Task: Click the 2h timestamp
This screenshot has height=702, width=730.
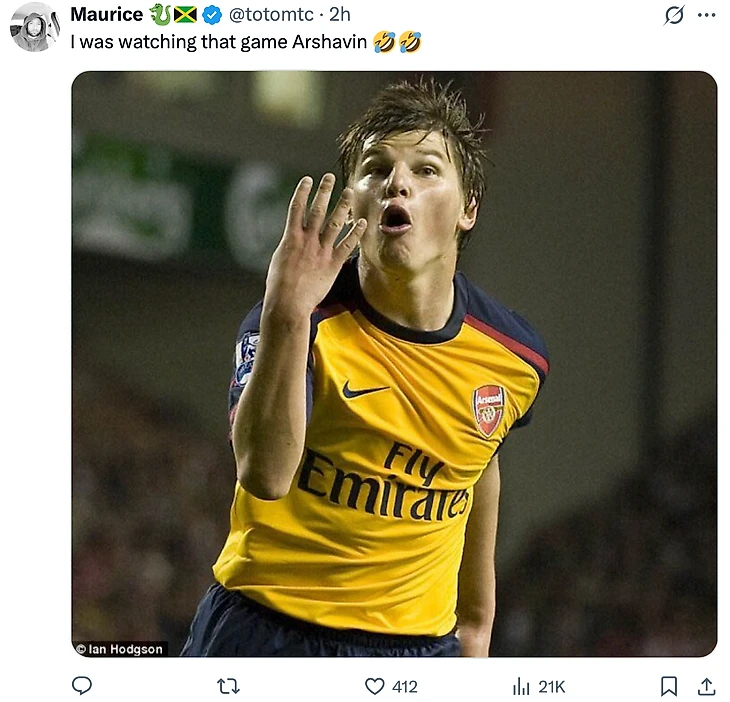Action: point(340,15)
